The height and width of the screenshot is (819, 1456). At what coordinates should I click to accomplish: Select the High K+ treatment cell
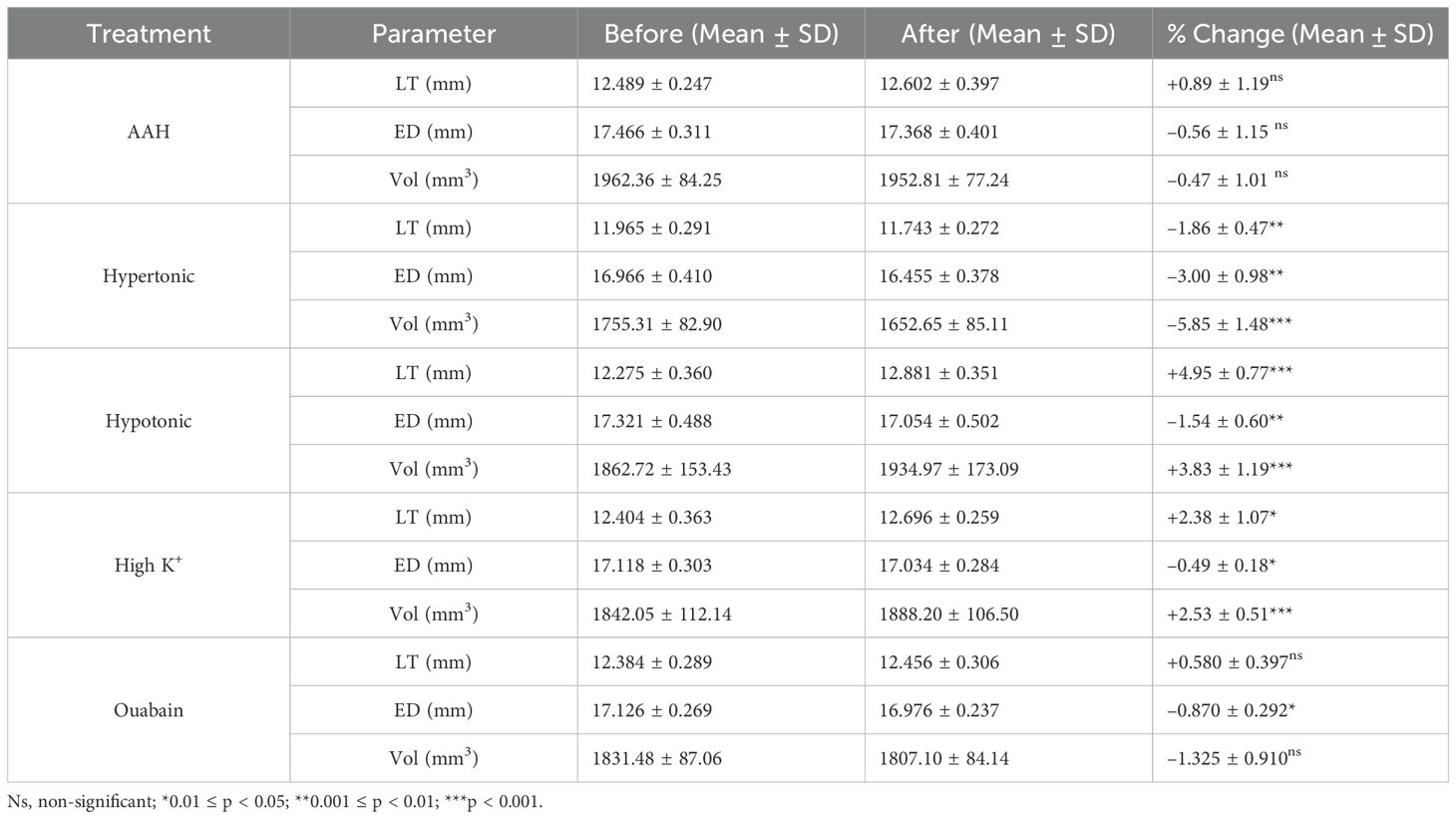[149, 566]
